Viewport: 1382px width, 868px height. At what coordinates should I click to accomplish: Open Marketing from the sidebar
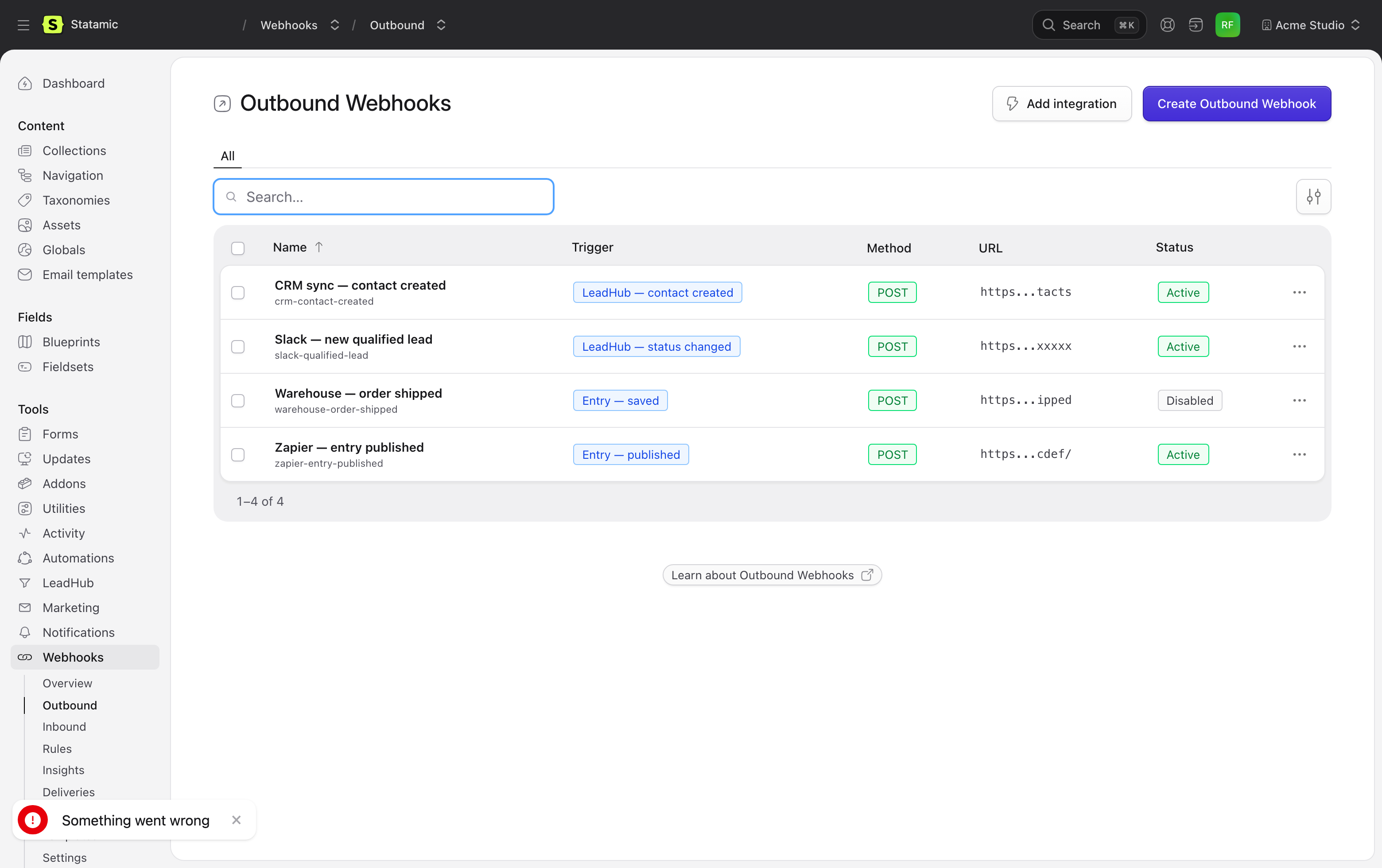(70, 607)
